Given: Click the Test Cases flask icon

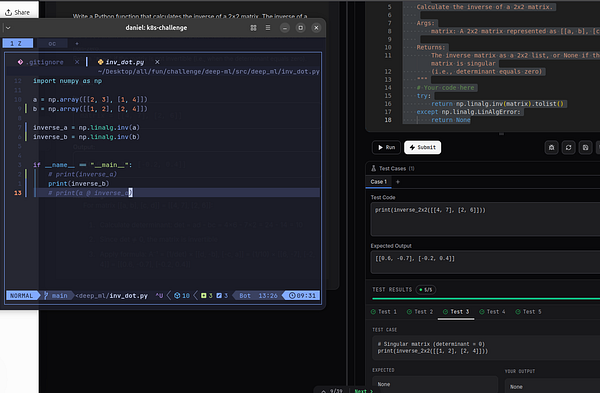Looking at the screenshot, I should coord(373,168).
